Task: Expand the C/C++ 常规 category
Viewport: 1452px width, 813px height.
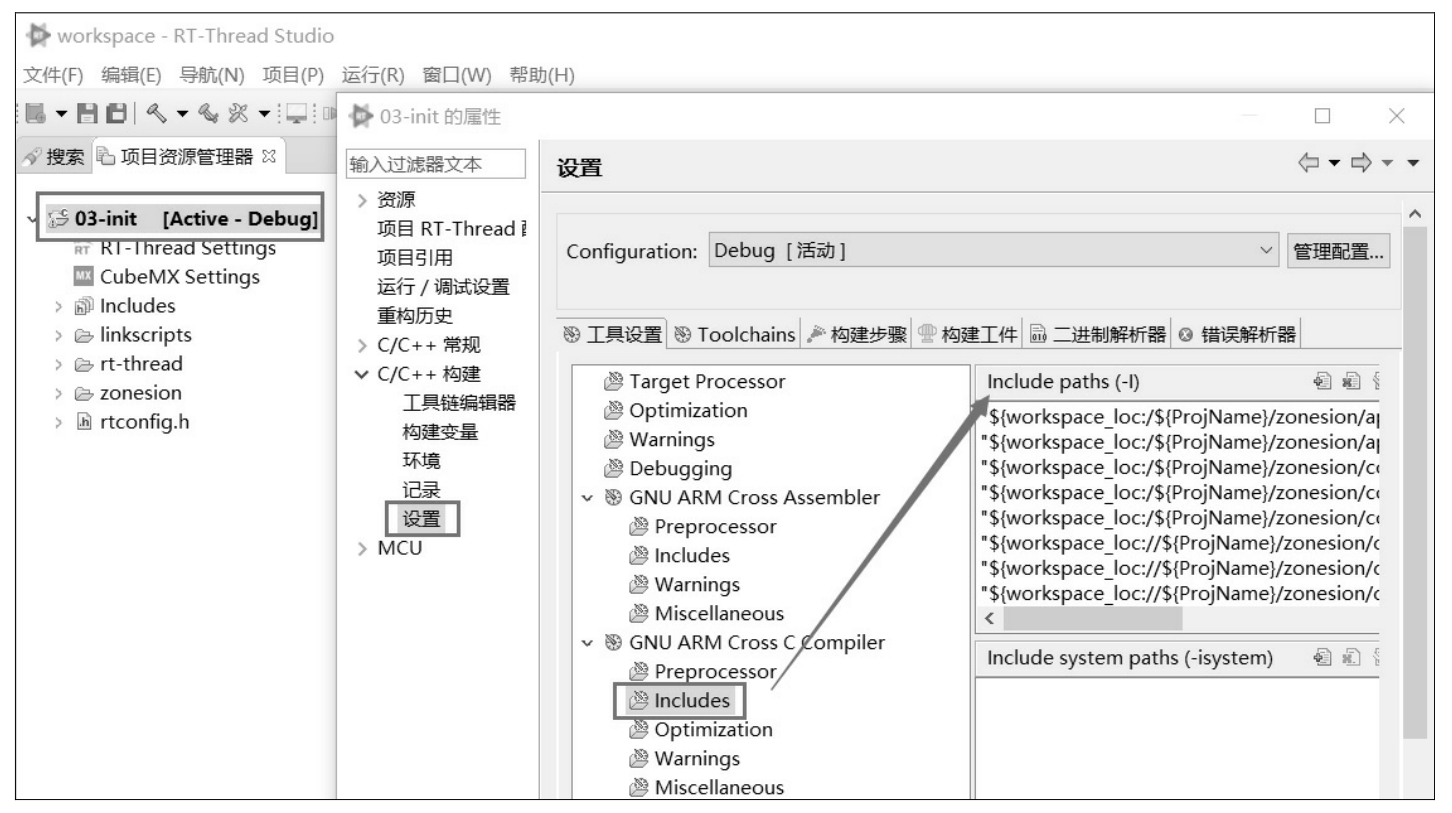Action: point(361,346)
